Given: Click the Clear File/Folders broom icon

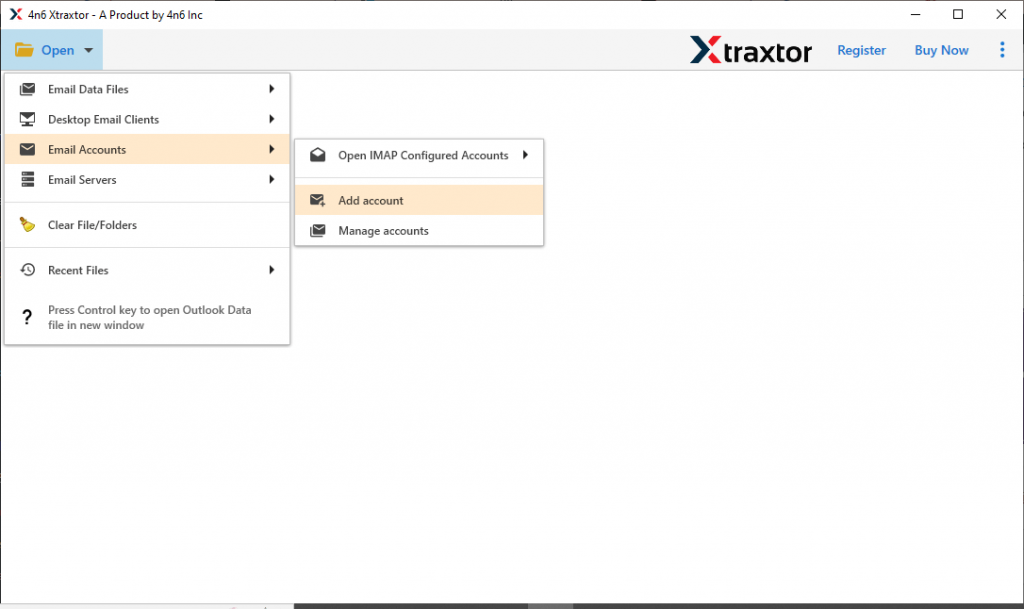Looking at the screenshot, I should point(28,225).
